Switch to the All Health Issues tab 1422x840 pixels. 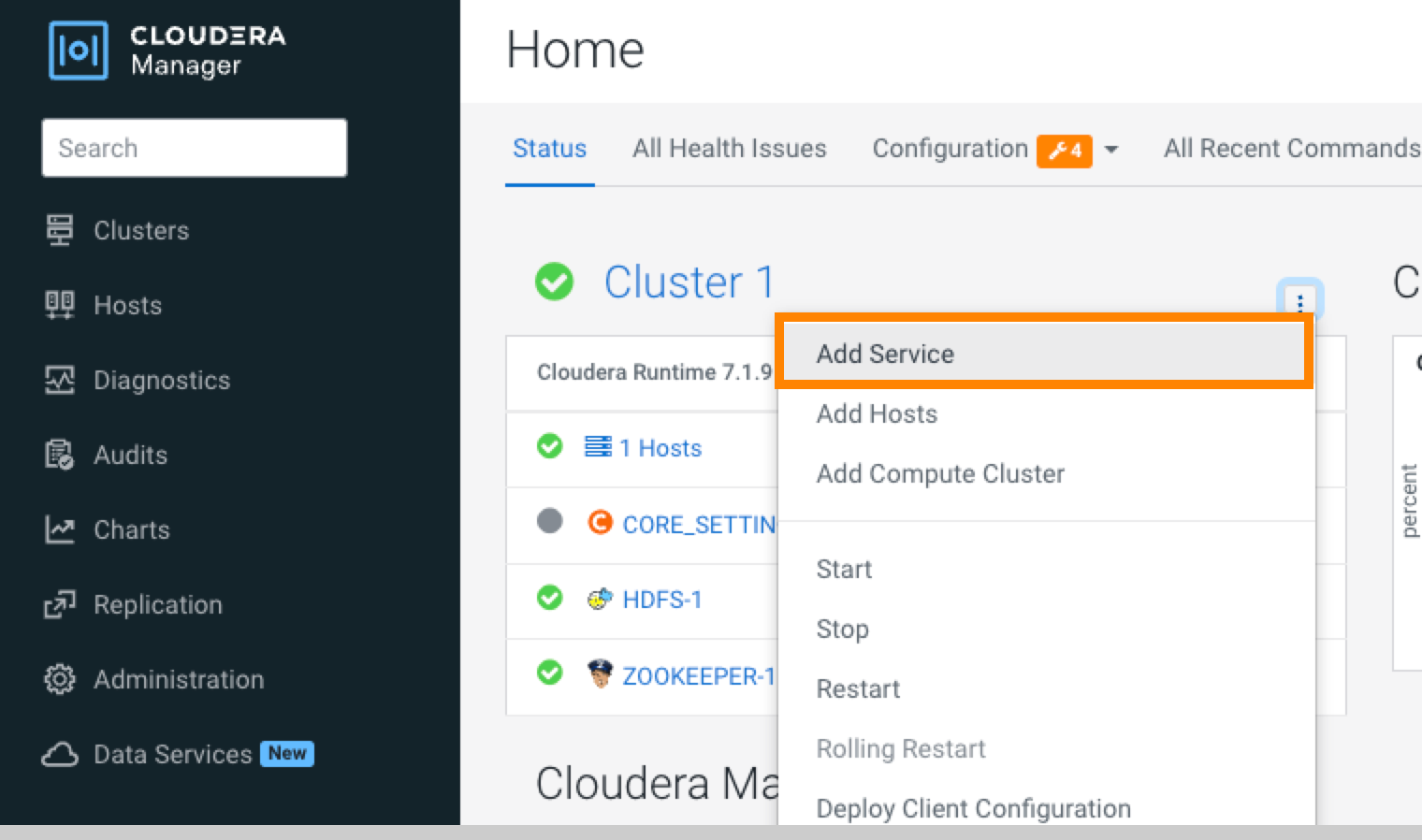[x=729, y=149]
